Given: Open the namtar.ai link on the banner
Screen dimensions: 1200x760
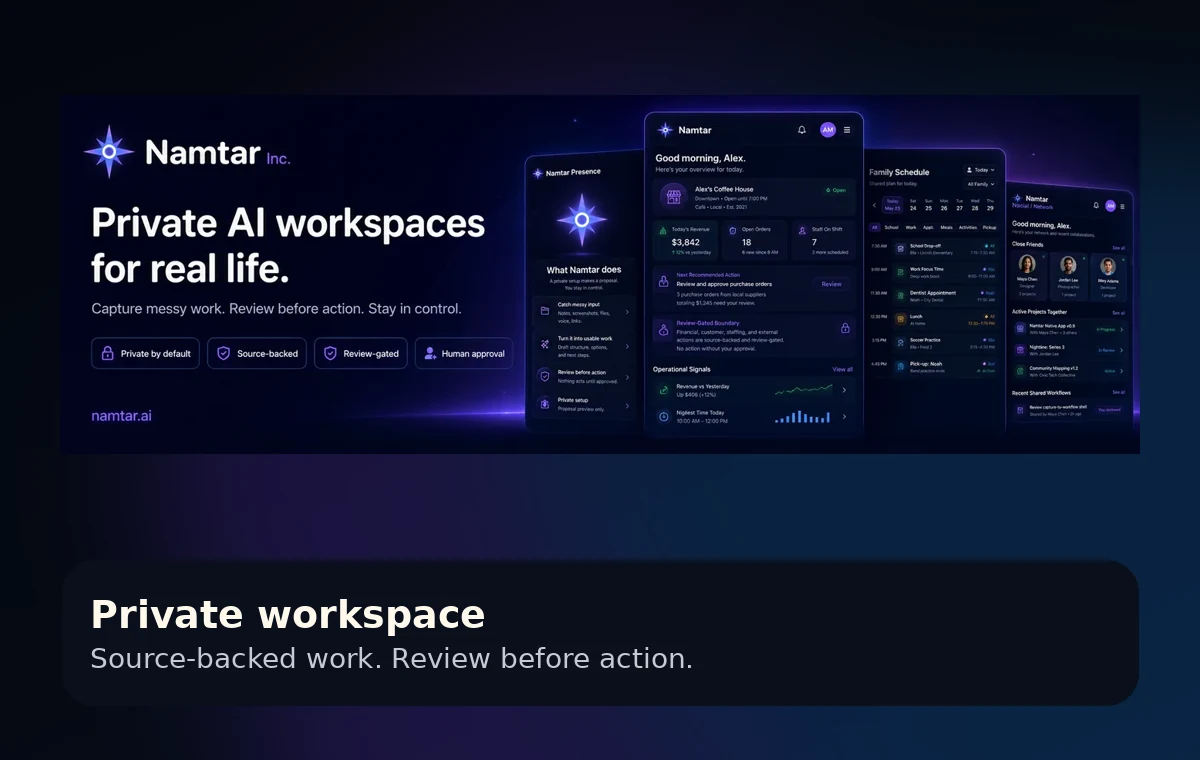Looking at the screenshot, I should click(121, 416).
